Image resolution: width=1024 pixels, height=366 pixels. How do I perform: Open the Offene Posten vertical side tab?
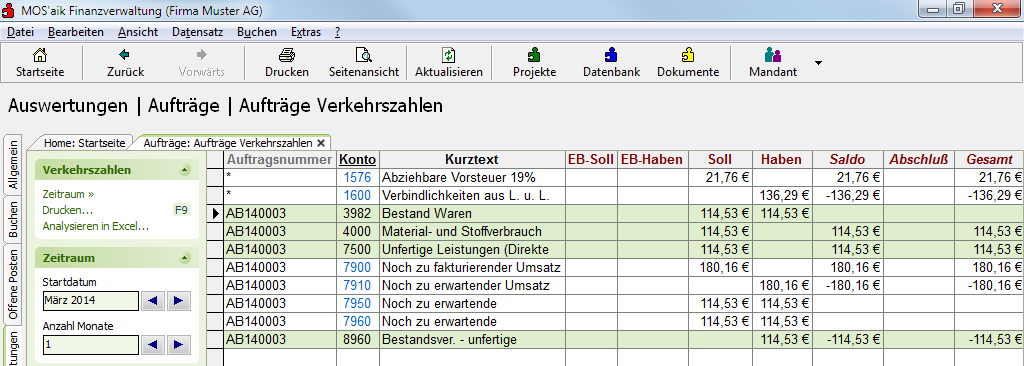(13, 285)
